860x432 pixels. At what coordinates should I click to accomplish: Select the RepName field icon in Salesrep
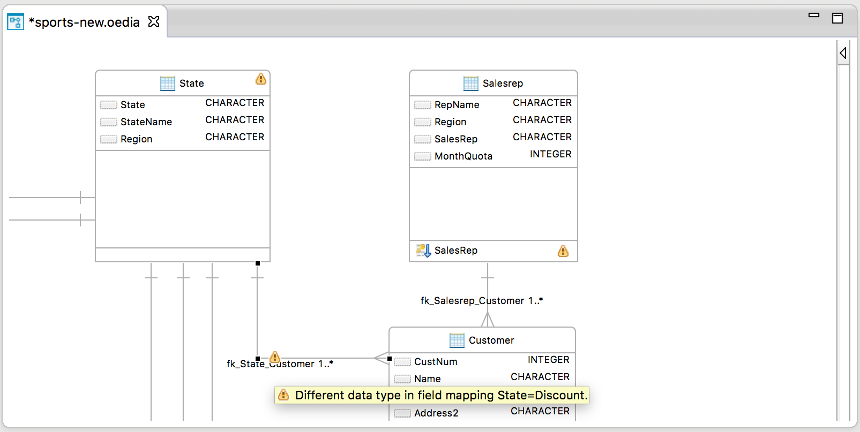pyautogui.click(x=422, y=105)
